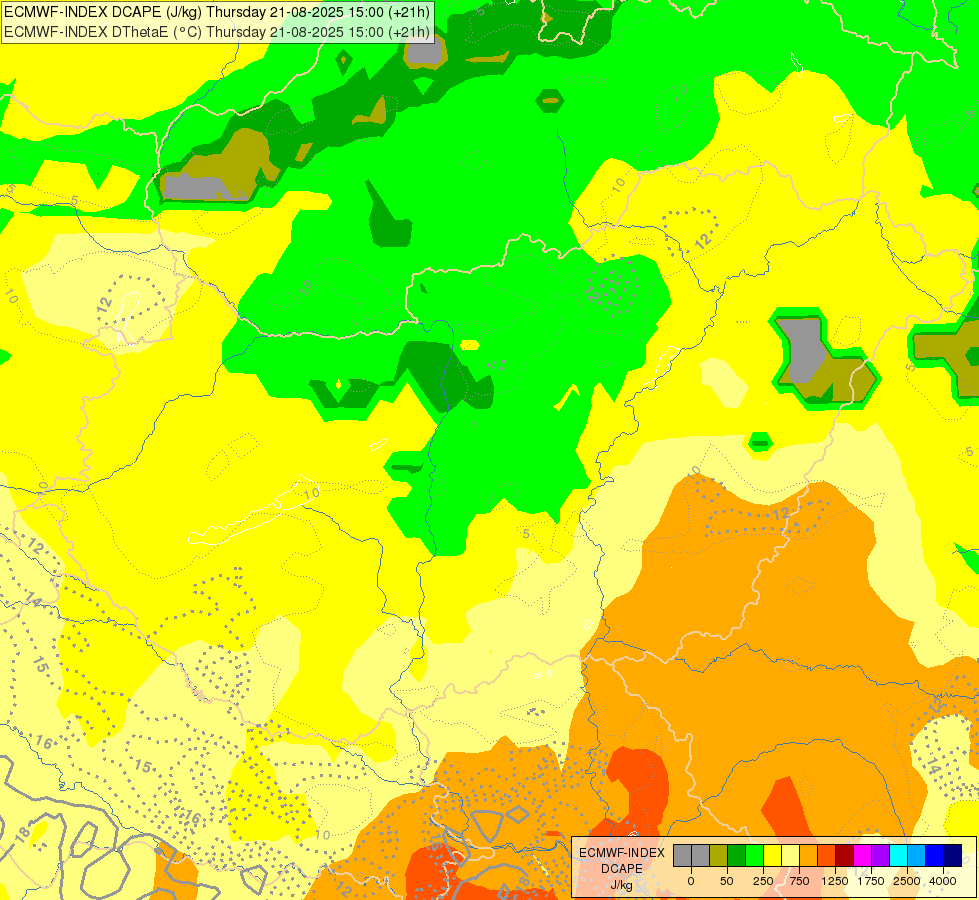Click the bright green legend swatch
979x900 pixels.
754,855
